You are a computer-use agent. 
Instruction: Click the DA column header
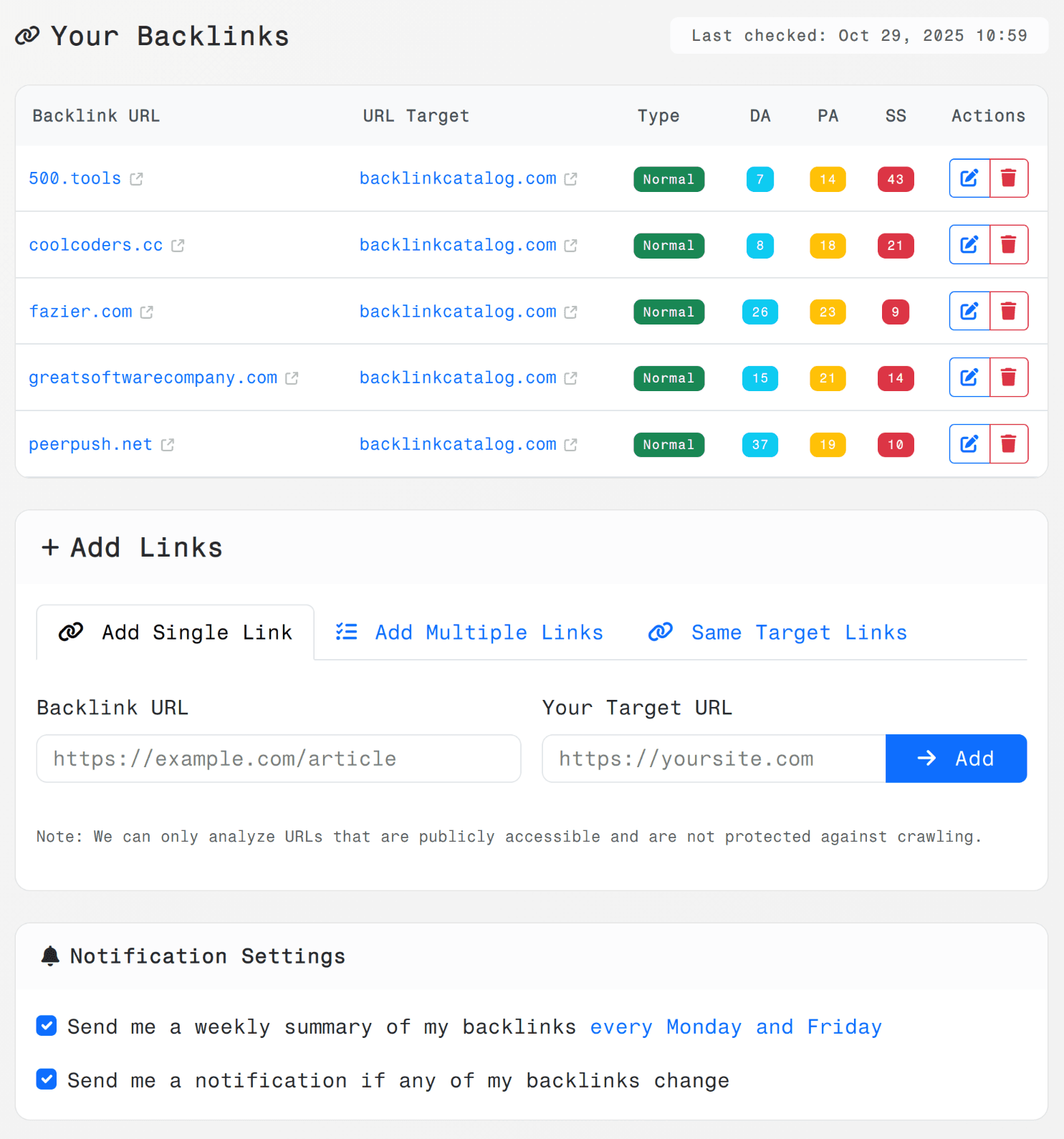pos(760,116)
